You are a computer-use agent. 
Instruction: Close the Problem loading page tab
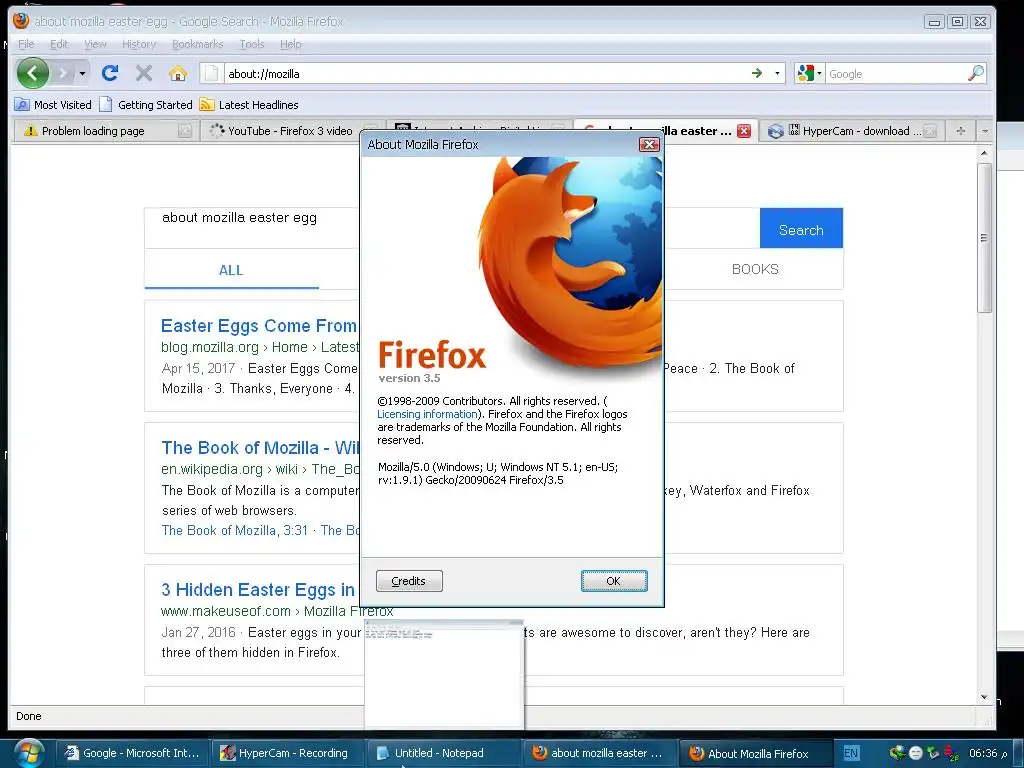coord(185,131)
